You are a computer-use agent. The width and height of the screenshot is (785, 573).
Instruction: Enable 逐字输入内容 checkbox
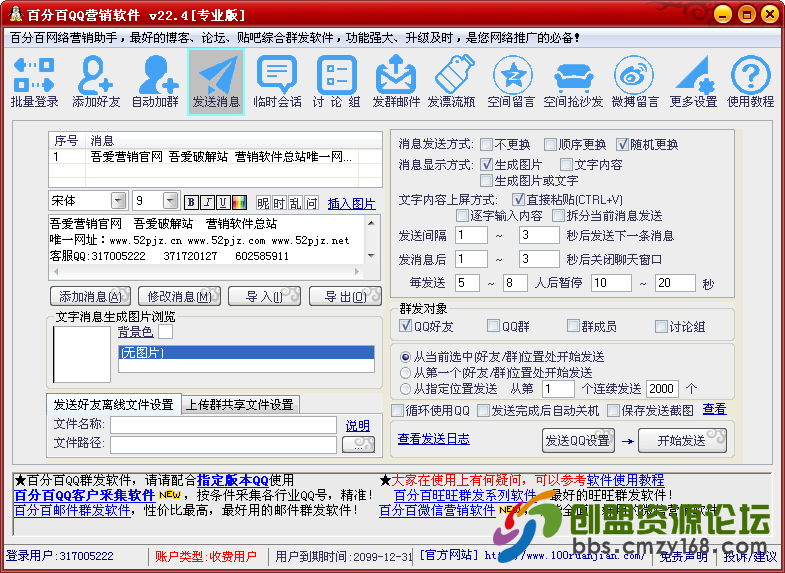[x=462, y=216]
